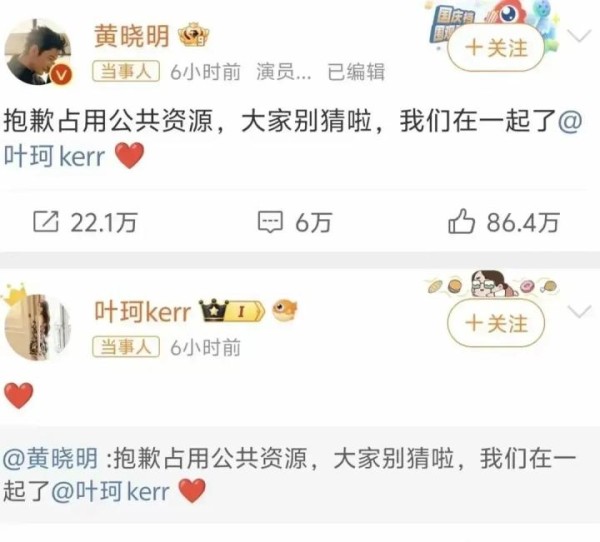This screenshot has height=542, width=600.
Task: Tap the 当事人 tag under 黄晓明
Action: pos(126,72)
